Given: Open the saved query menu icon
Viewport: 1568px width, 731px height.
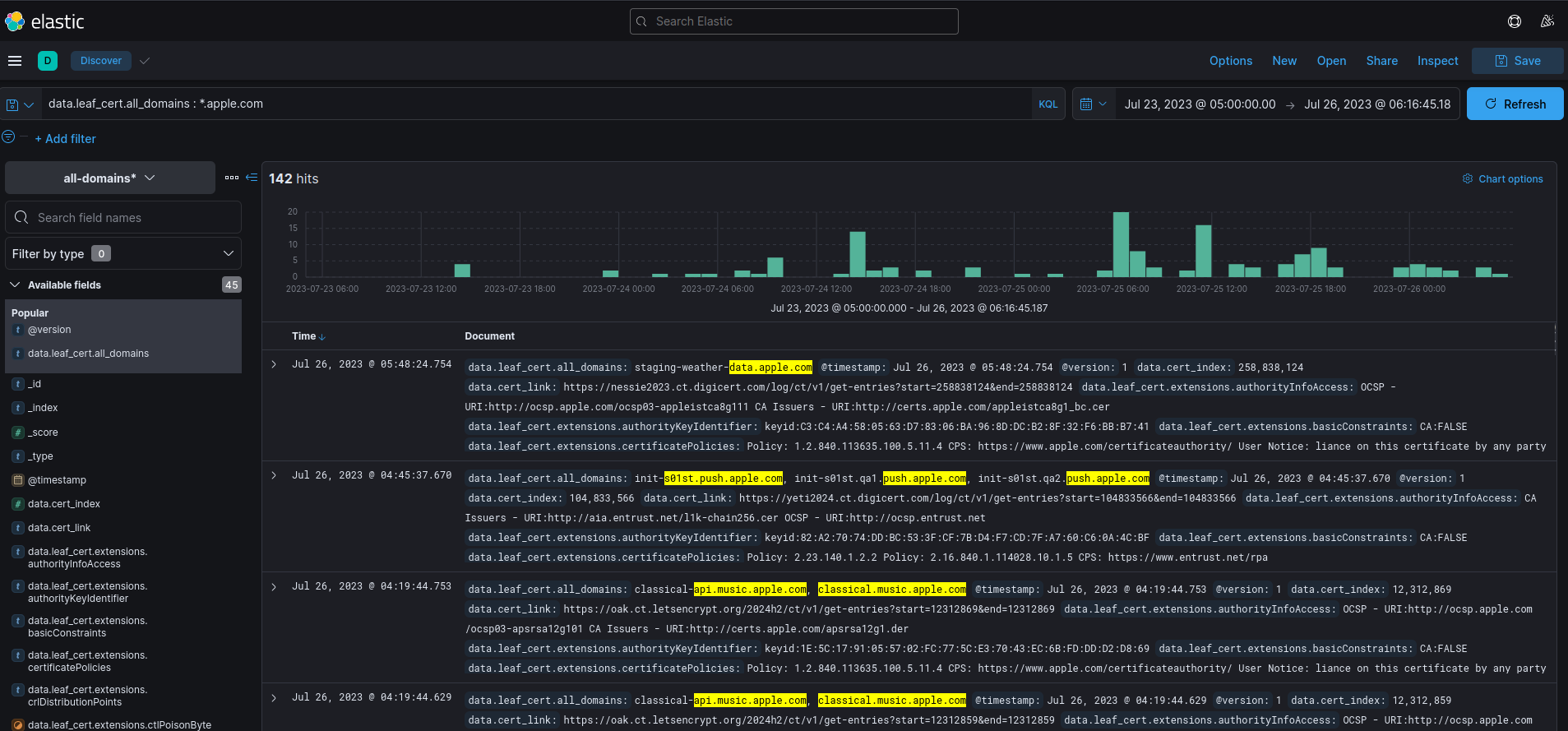Looking at the screenshot, I should pos(20,104).
